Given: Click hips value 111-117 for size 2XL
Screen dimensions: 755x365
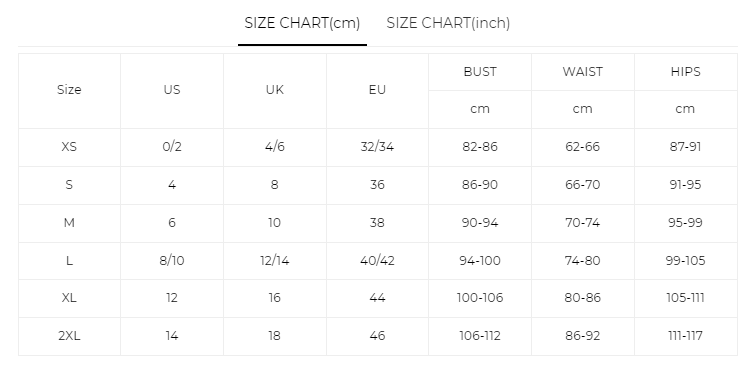Looking at the screenshot, I should [x=685, y=336].
